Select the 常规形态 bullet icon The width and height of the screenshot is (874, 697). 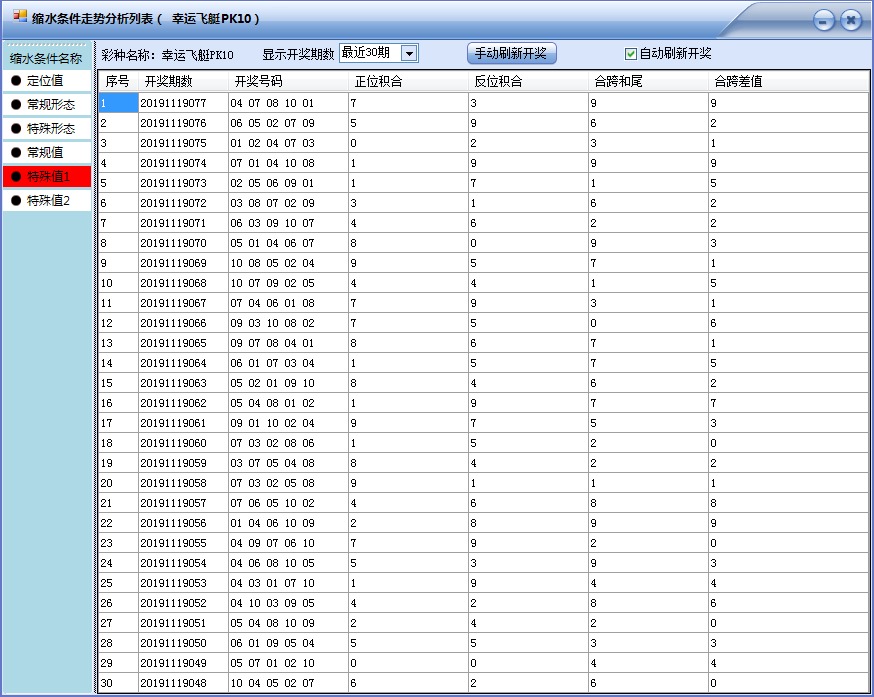[x=15, y=103]
